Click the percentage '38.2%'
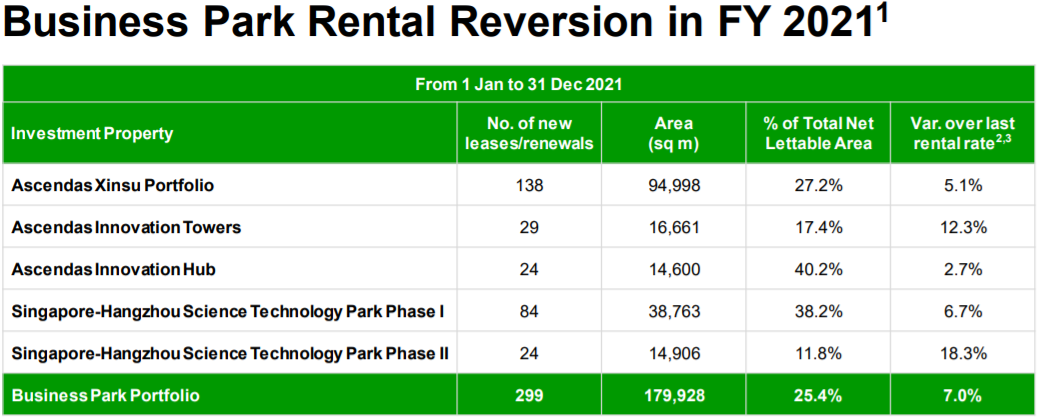Screen dimensions: 1037x418 tap(818, 312)
